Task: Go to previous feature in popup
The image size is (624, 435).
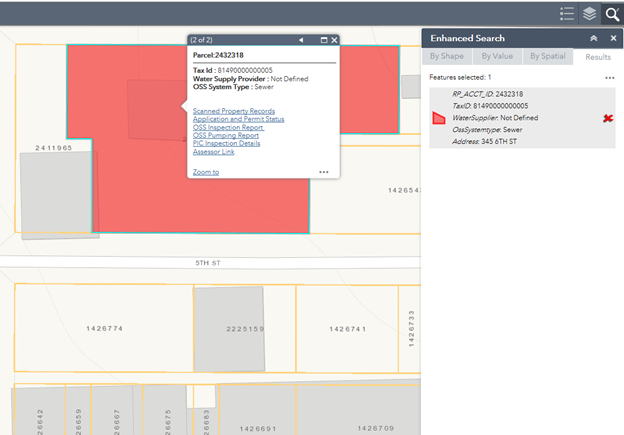Action: (301, 40)
